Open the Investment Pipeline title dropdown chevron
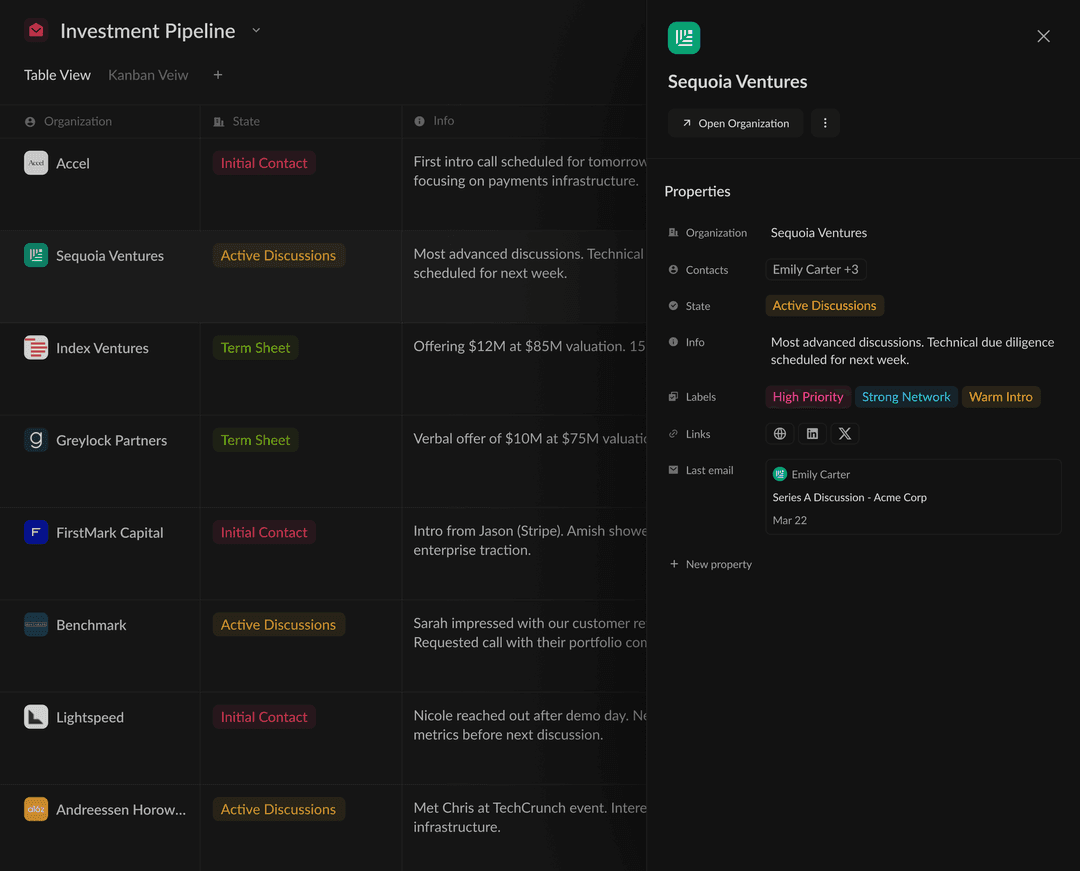This screenshot has width=1080, height=871. 256,30
